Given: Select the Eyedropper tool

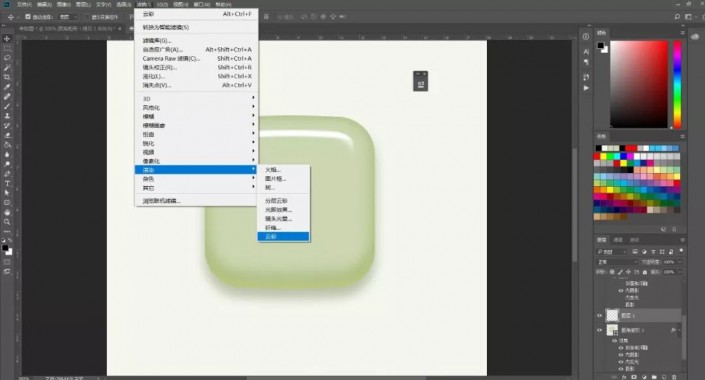Looking at the screenshot, I should (7, 87).
